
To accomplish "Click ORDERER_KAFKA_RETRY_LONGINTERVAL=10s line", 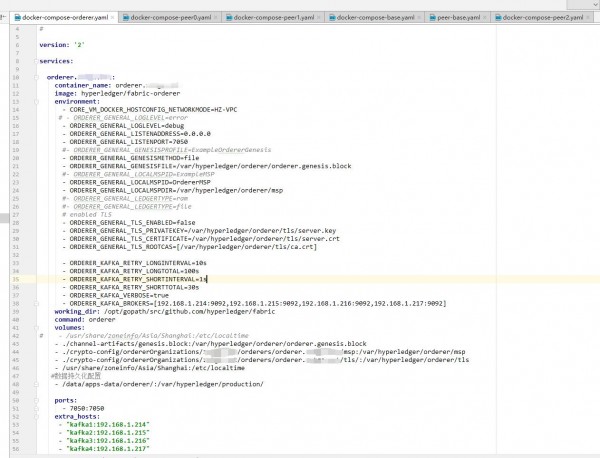I will [x=135, y=263].
